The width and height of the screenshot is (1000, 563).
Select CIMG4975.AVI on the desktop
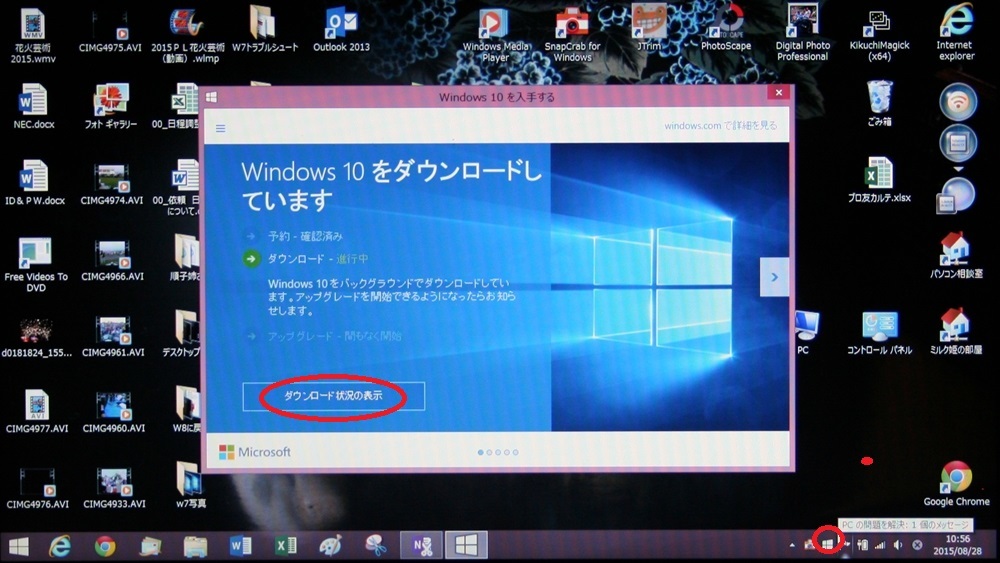[110, 31]
